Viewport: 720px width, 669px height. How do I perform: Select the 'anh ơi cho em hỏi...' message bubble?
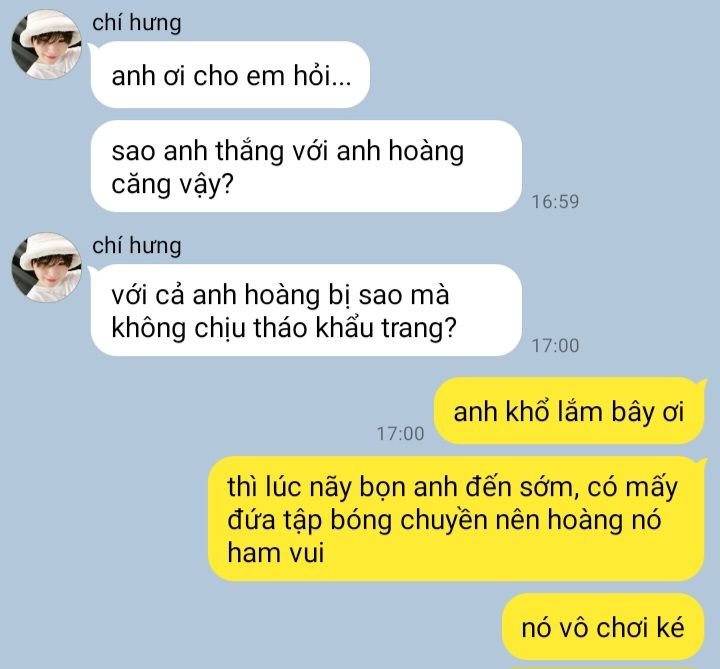[230, 75]
